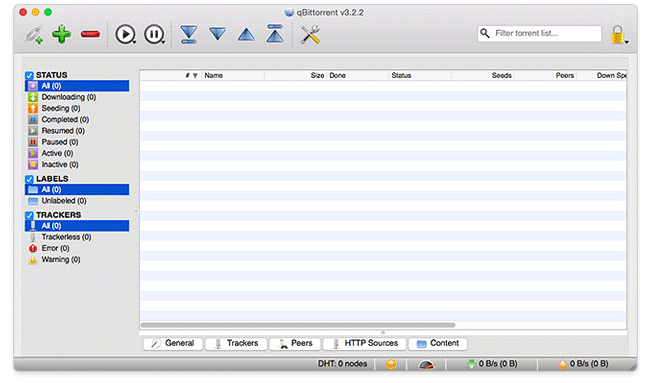Viewport: 650px width, 383px height.
Task: Open the Trackers tab
Action: tap(236, 343)
